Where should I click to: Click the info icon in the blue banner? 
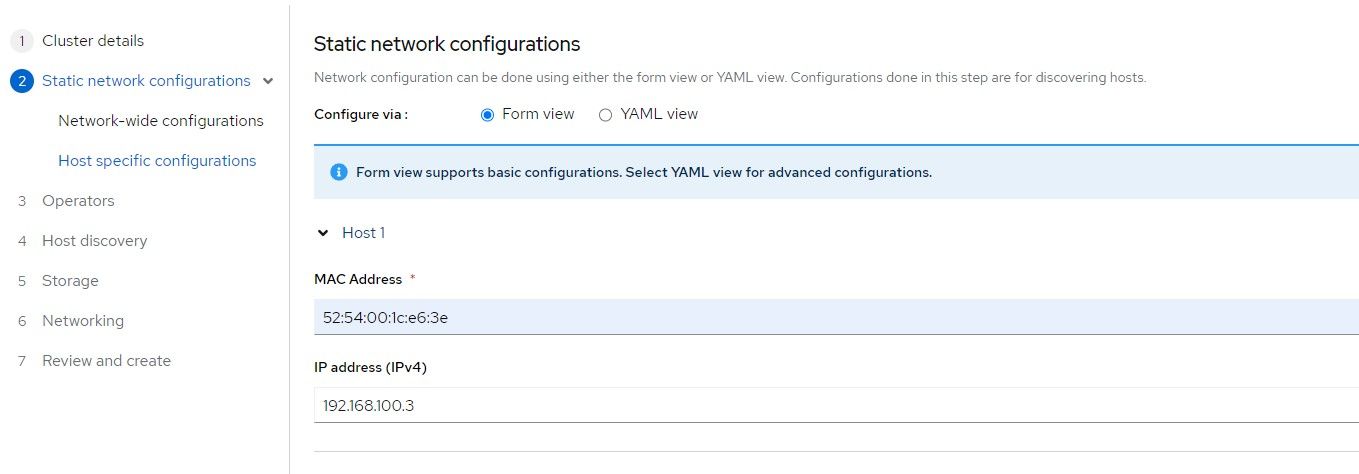click(x=338, y=172)
